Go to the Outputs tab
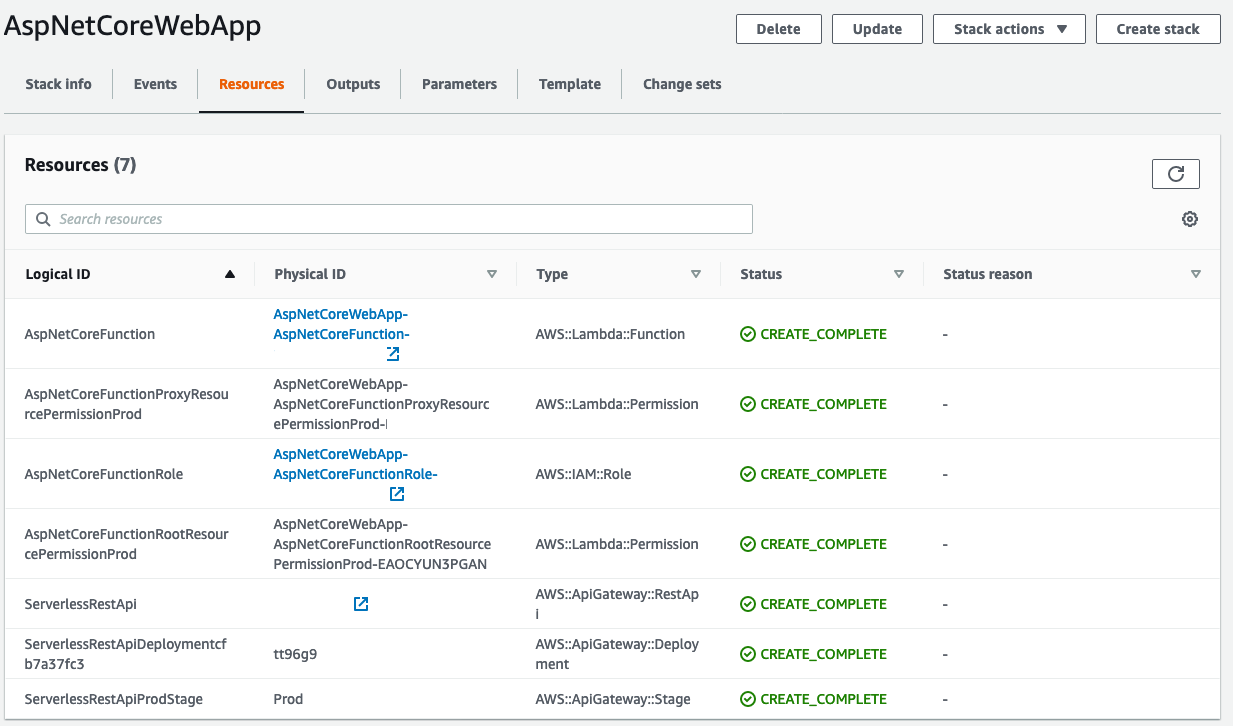This screenshot has width=1233, height=726. coord(353,84)
